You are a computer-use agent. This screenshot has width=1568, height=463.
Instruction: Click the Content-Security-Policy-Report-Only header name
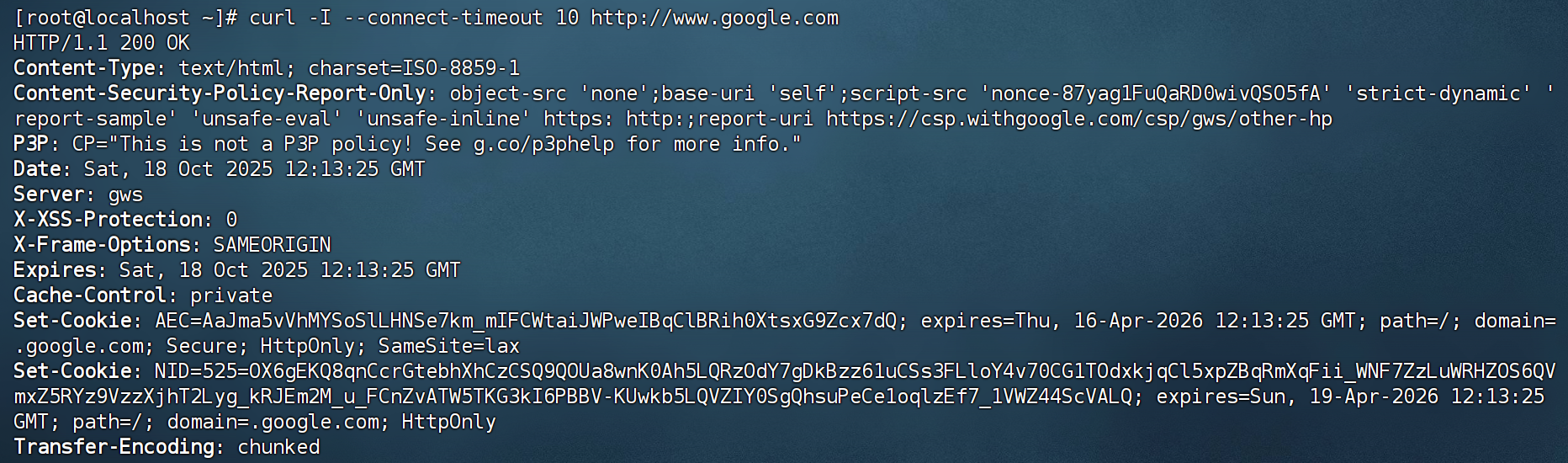220,93
